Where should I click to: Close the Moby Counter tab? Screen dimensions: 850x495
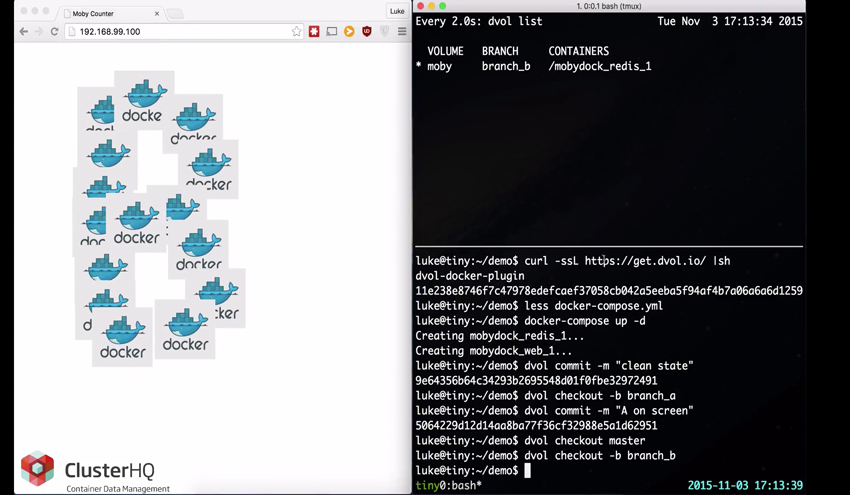click(x=157, y=14)
